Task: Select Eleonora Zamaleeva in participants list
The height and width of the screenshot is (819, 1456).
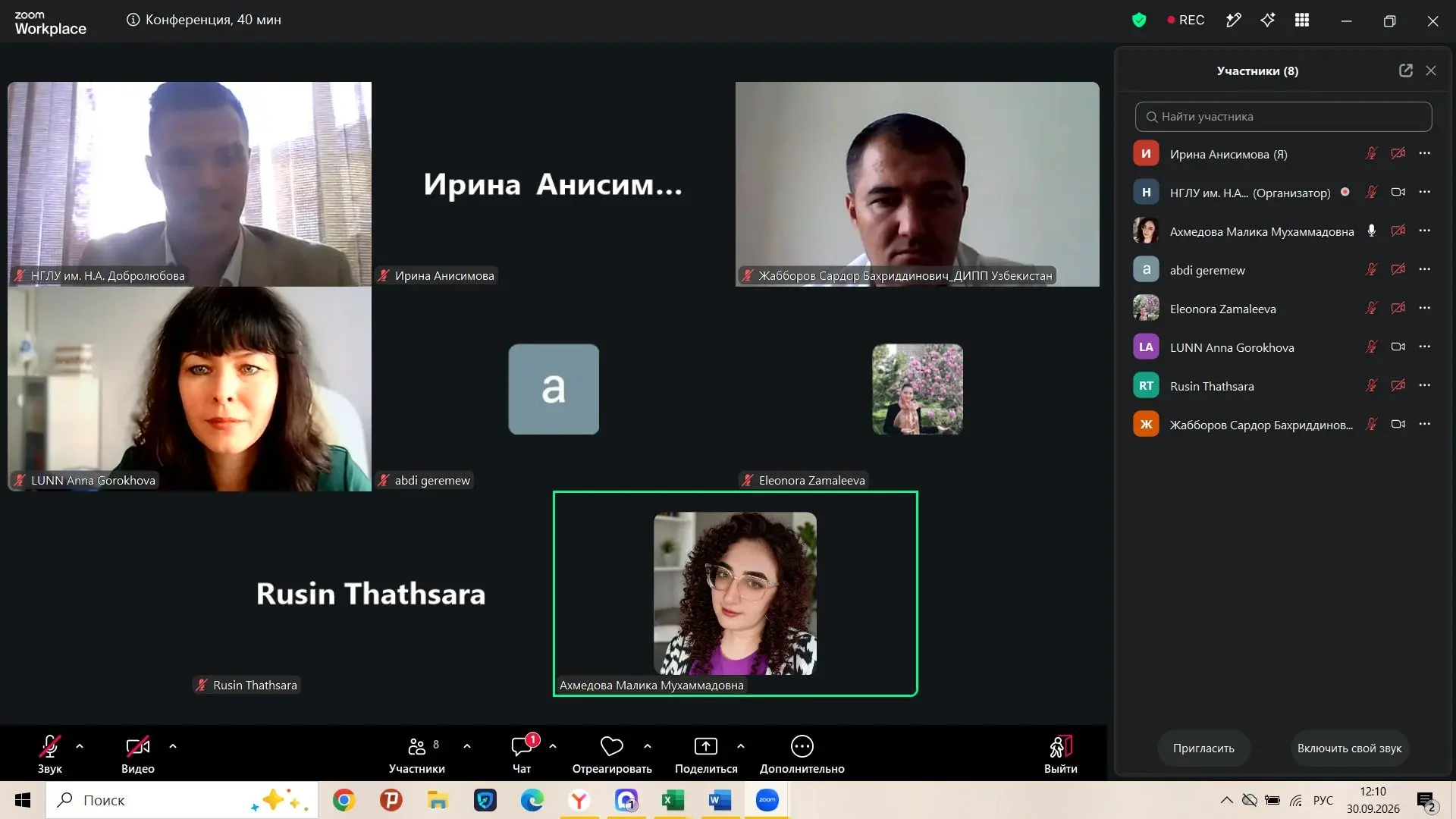Action: point(1283,309)
